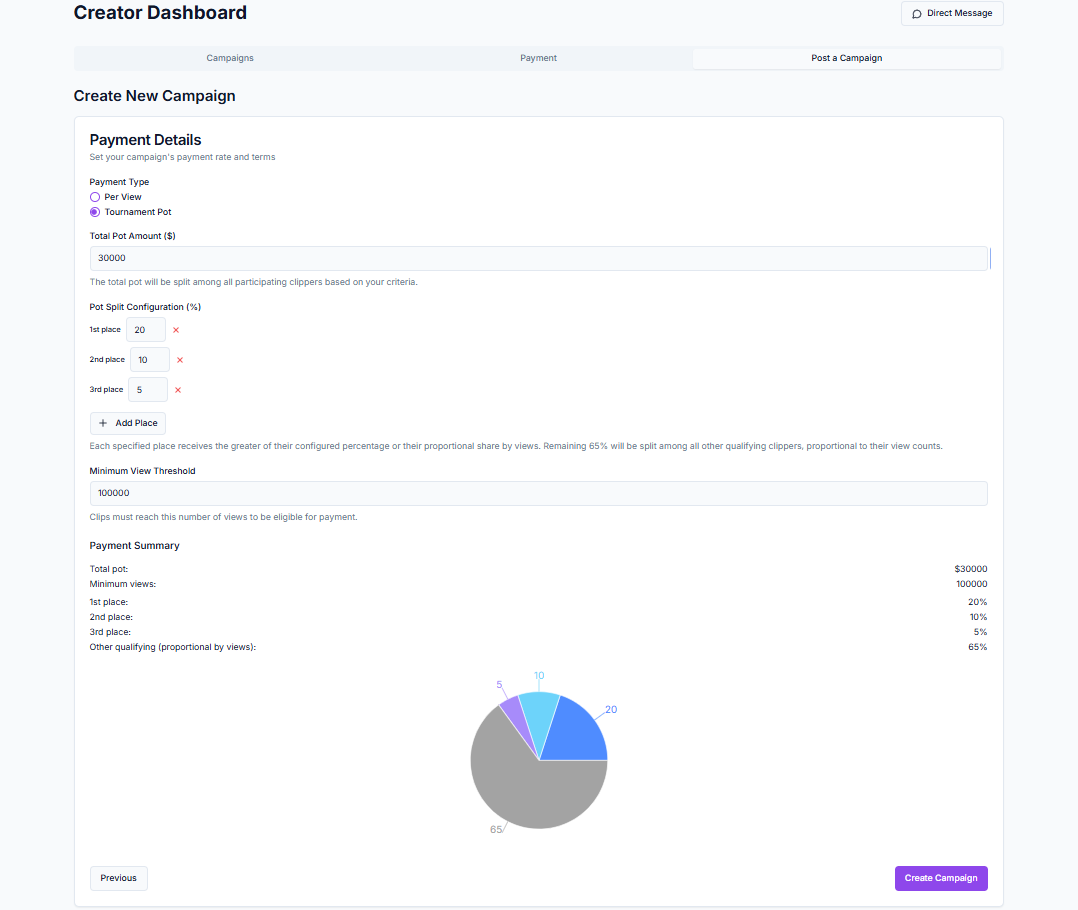Click the 3rd place percentage box
The height and width of the screenshot is (910, 1078).
click(148, 390)
